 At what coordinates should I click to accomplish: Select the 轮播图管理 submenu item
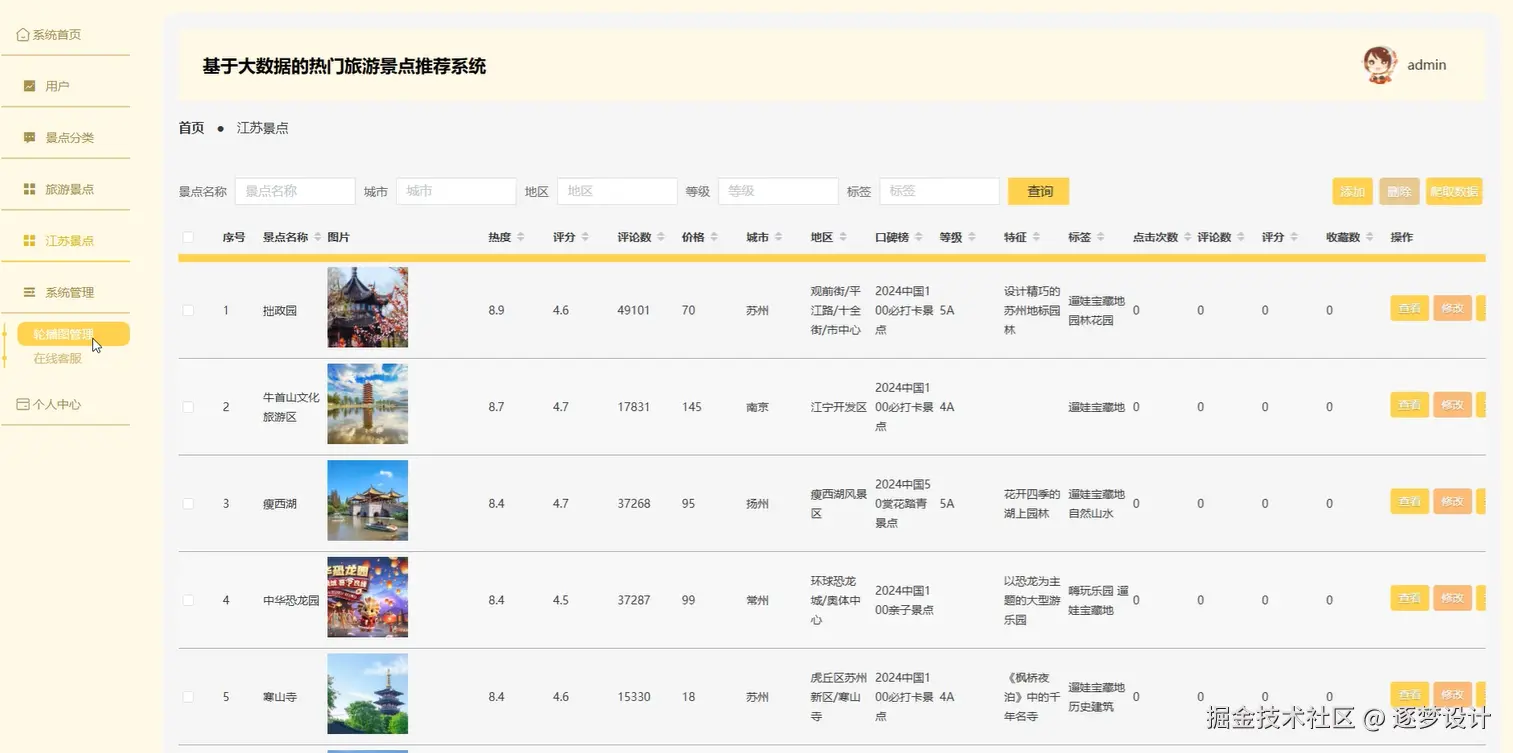point(73,334)
